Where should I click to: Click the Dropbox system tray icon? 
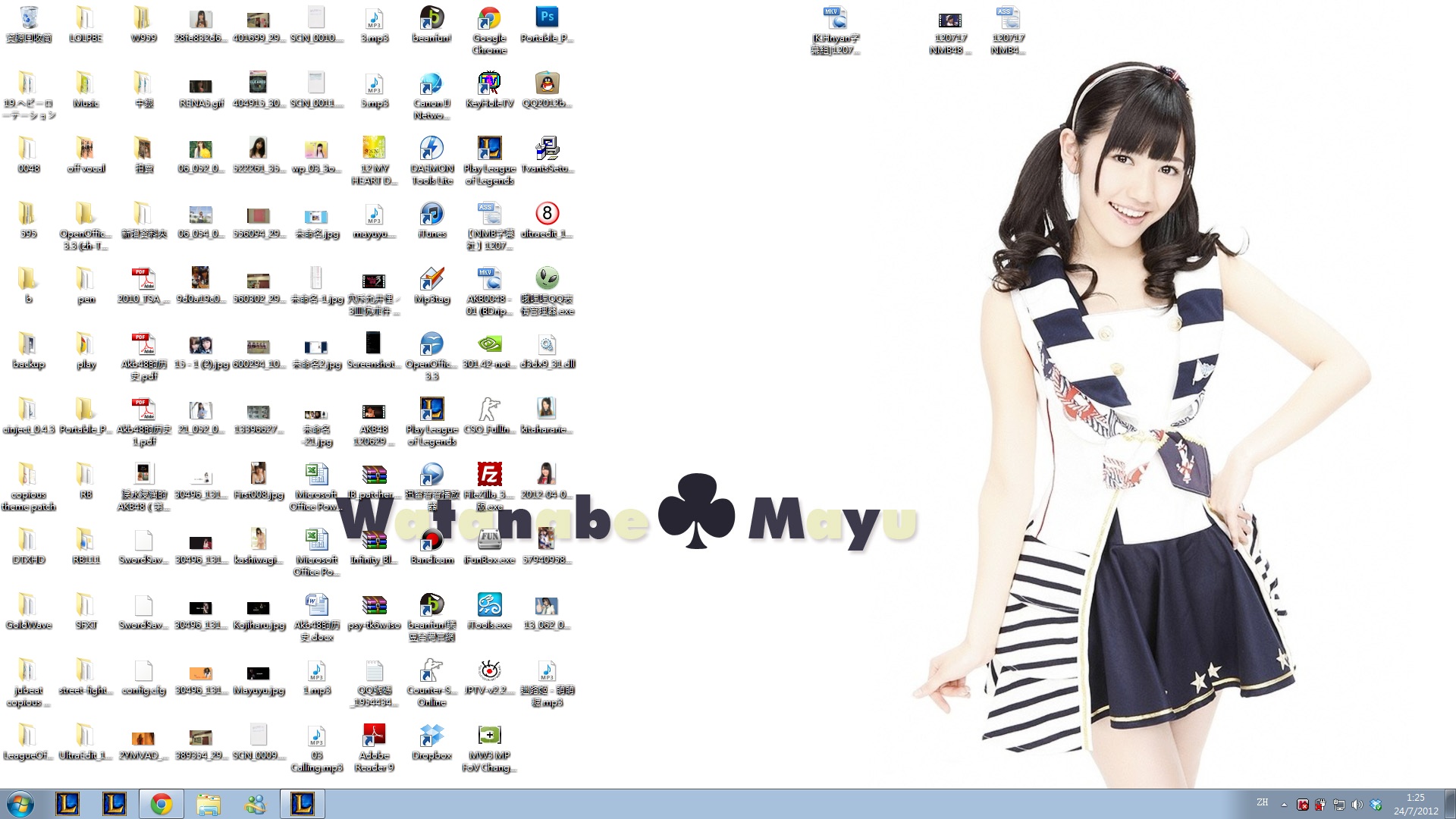1376,805
